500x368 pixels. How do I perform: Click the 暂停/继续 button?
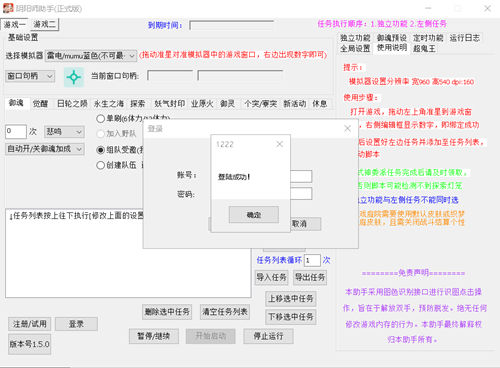tap(154, 336)
